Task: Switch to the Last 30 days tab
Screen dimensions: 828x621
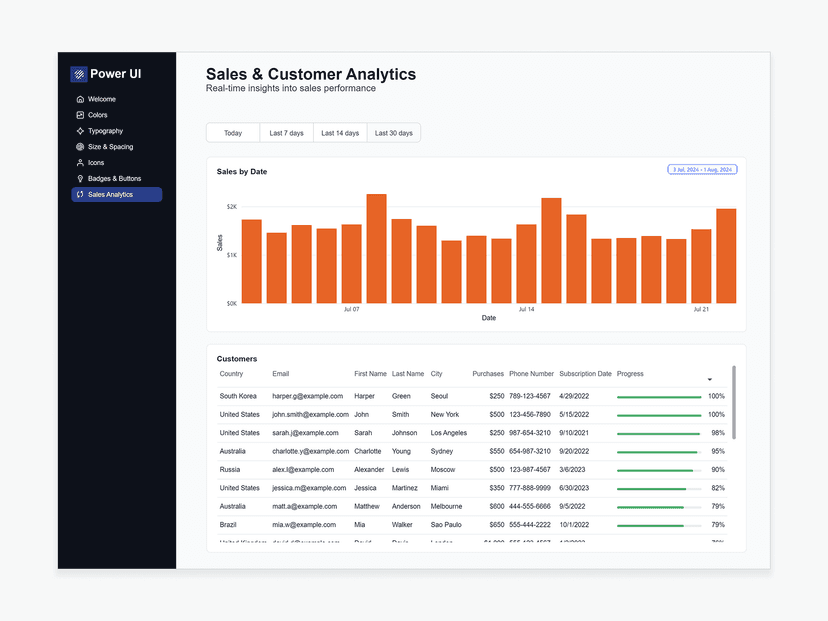Action: (x=394, y=132)
